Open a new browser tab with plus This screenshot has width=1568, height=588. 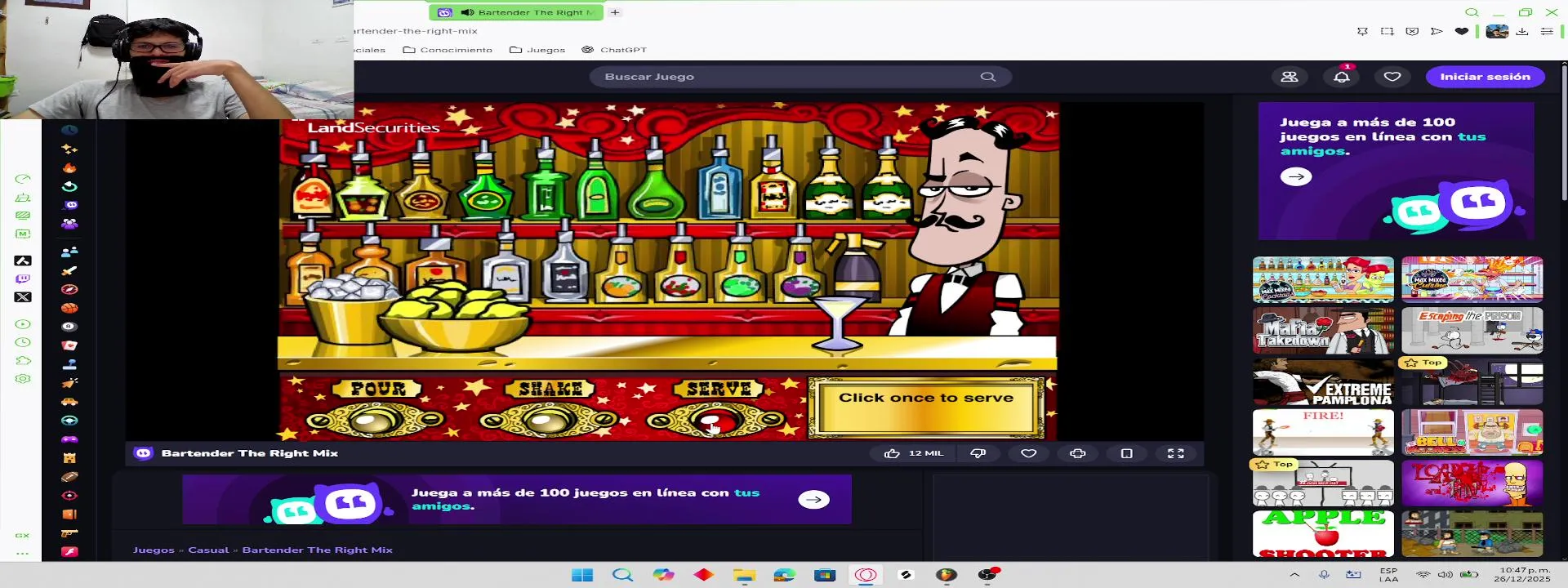coord(615,12)
